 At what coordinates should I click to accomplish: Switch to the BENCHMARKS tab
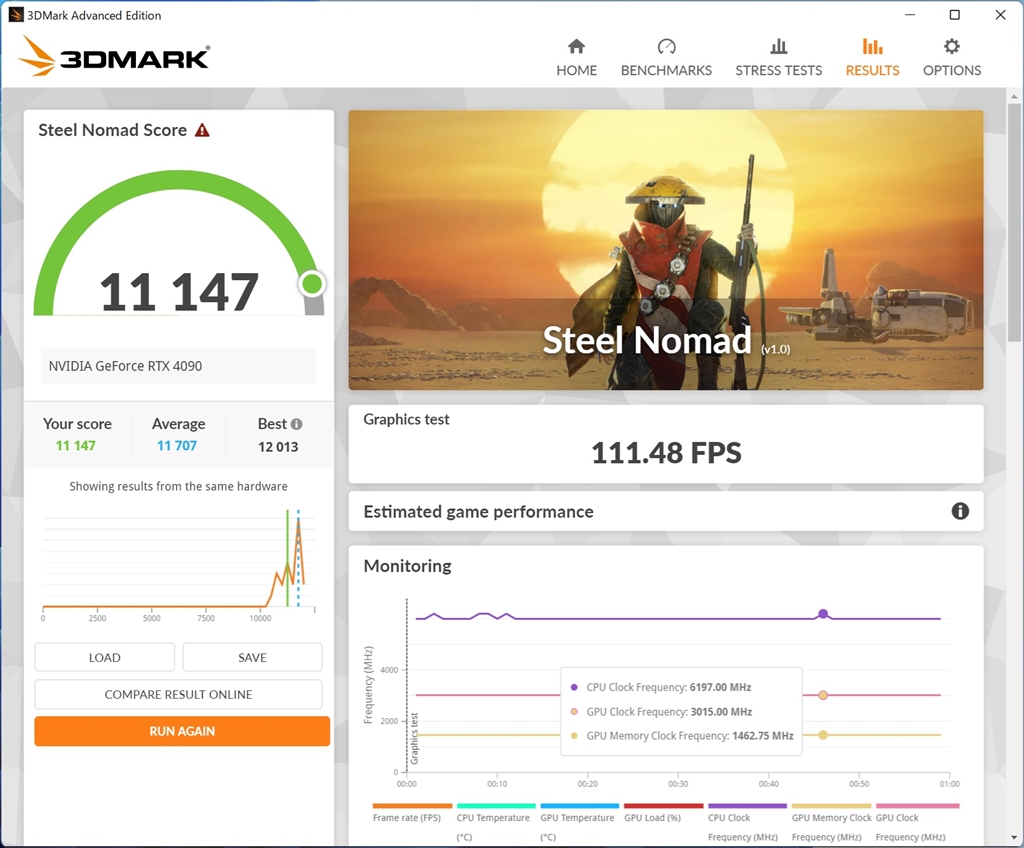coord(666,58)
